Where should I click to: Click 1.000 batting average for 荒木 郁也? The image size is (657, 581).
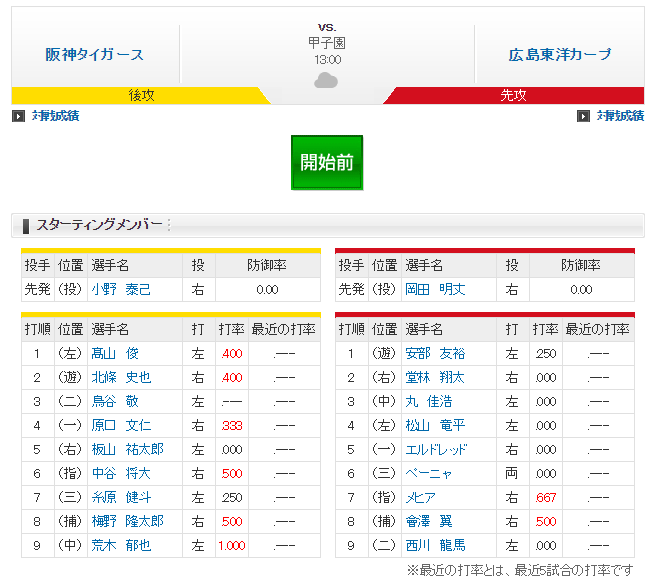click(232, 545)
